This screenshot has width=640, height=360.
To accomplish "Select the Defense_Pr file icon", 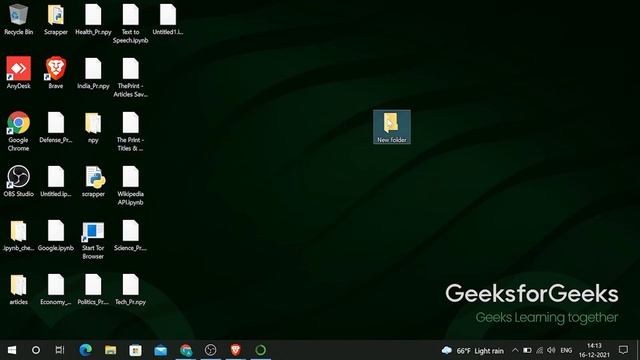I will tap(56, 127).
